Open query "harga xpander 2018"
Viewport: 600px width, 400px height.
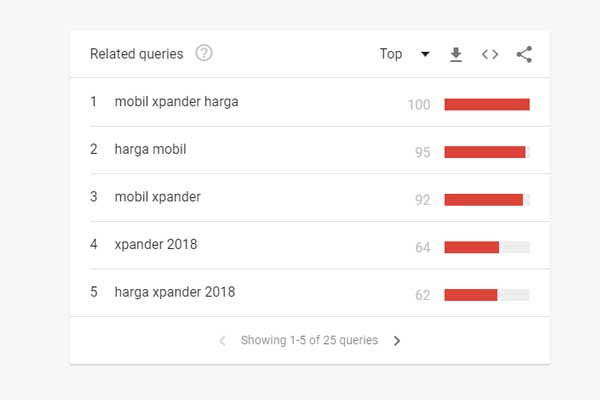pos(175,292)
